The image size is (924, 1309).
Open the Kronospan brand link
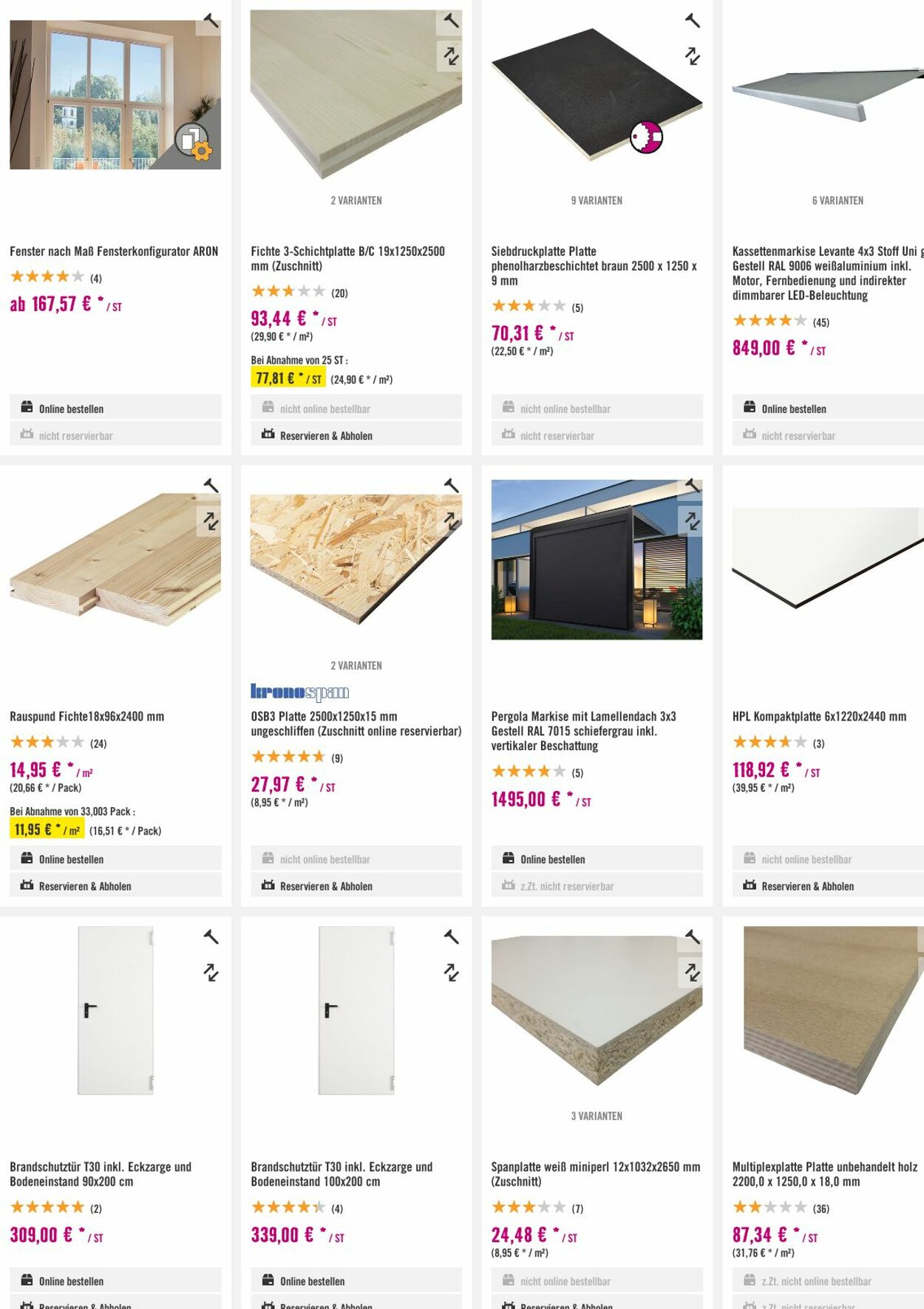point(300,692)
